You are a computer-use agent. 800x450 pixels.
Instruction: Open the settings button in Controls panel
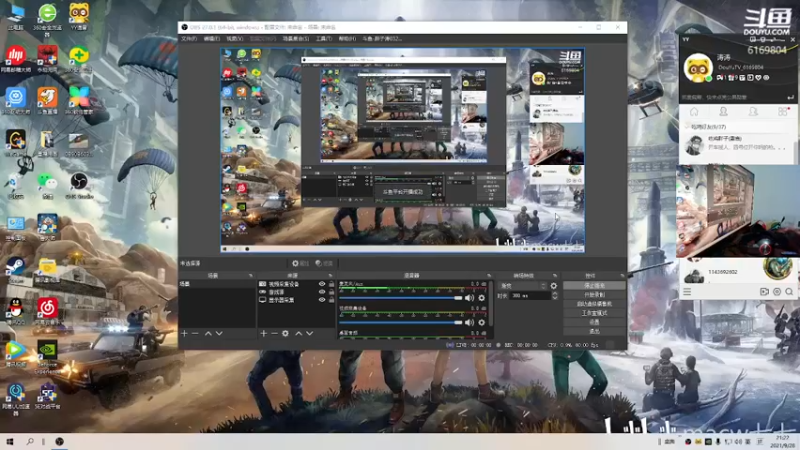click(x=594, y=322)
